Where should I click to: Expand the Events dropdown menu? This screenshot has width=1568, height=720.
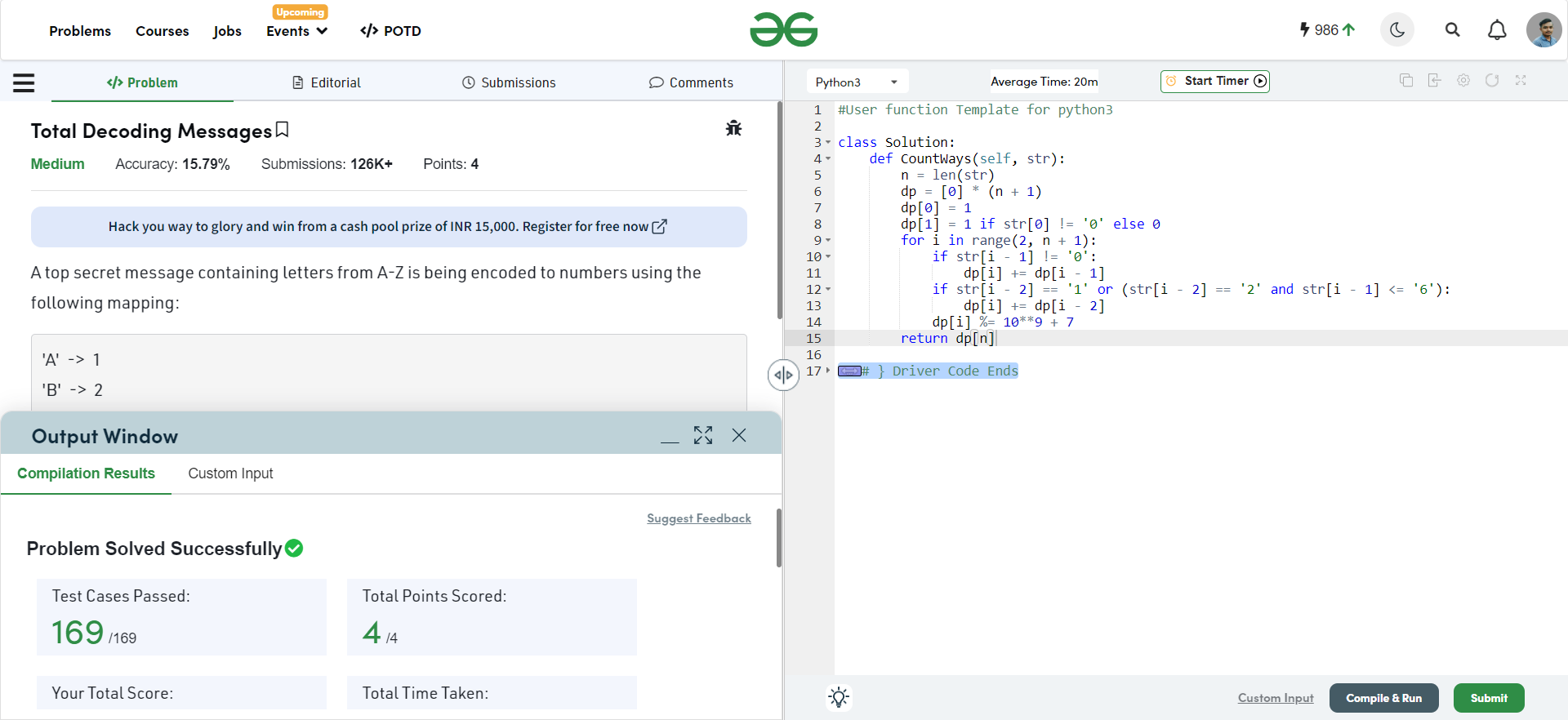[297, 31]
